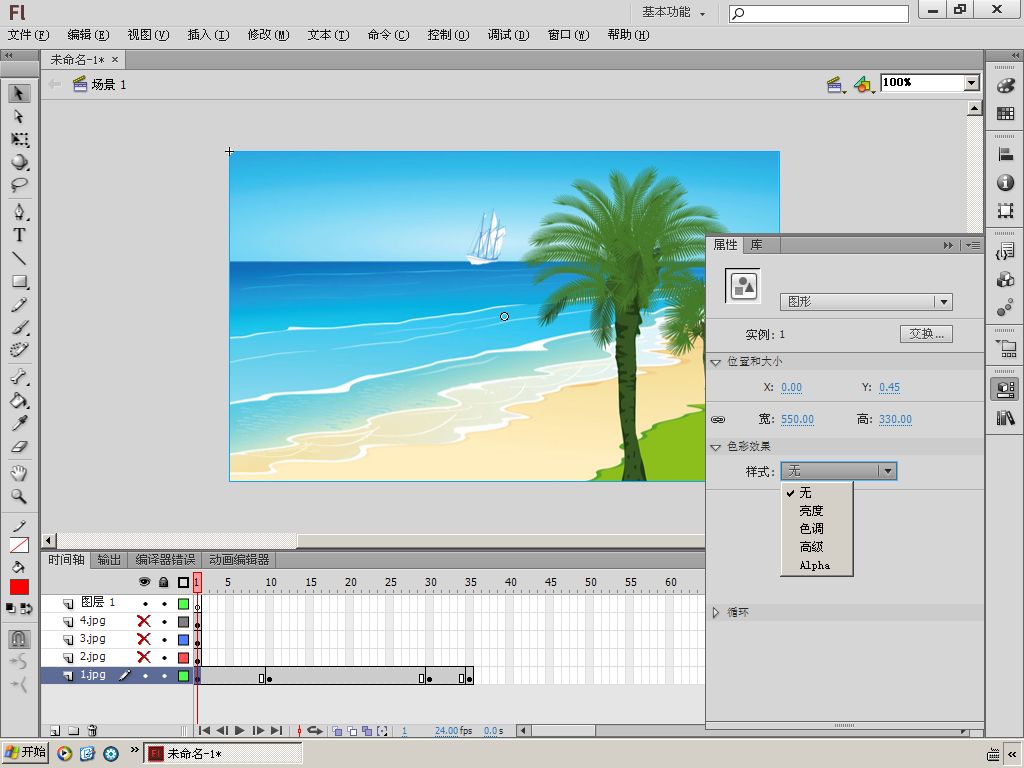Select the Text tool
Image resolution: width=1024 pixels, height=768 pixels.
click(19, 236)
